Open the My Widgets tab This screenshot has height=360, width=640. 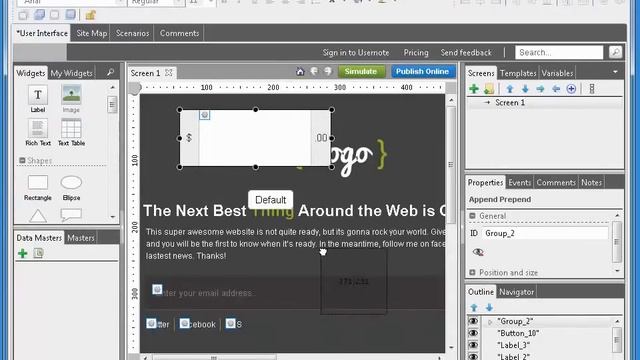(71, 73)
